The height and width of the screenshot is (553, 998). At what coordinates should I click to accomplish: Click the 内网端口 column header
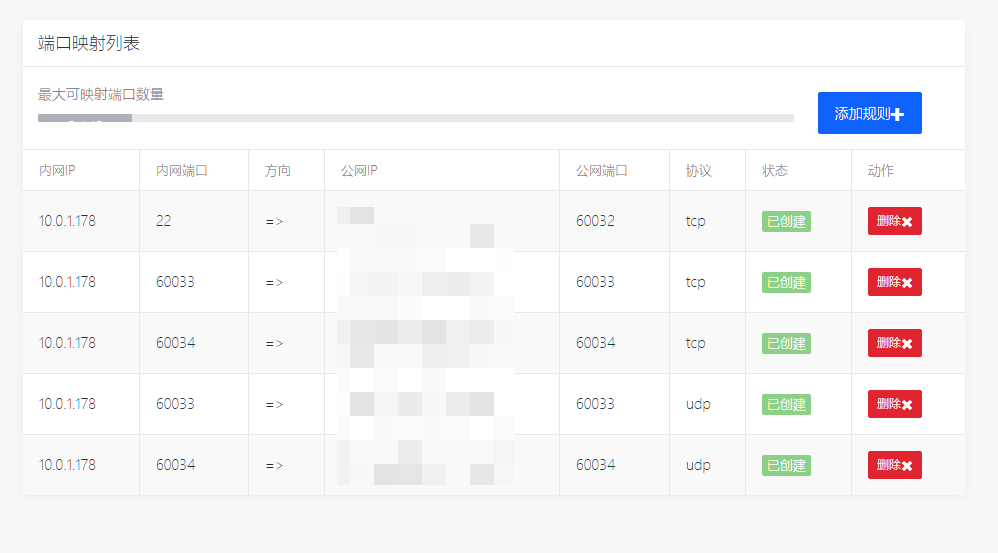point(182,171)
